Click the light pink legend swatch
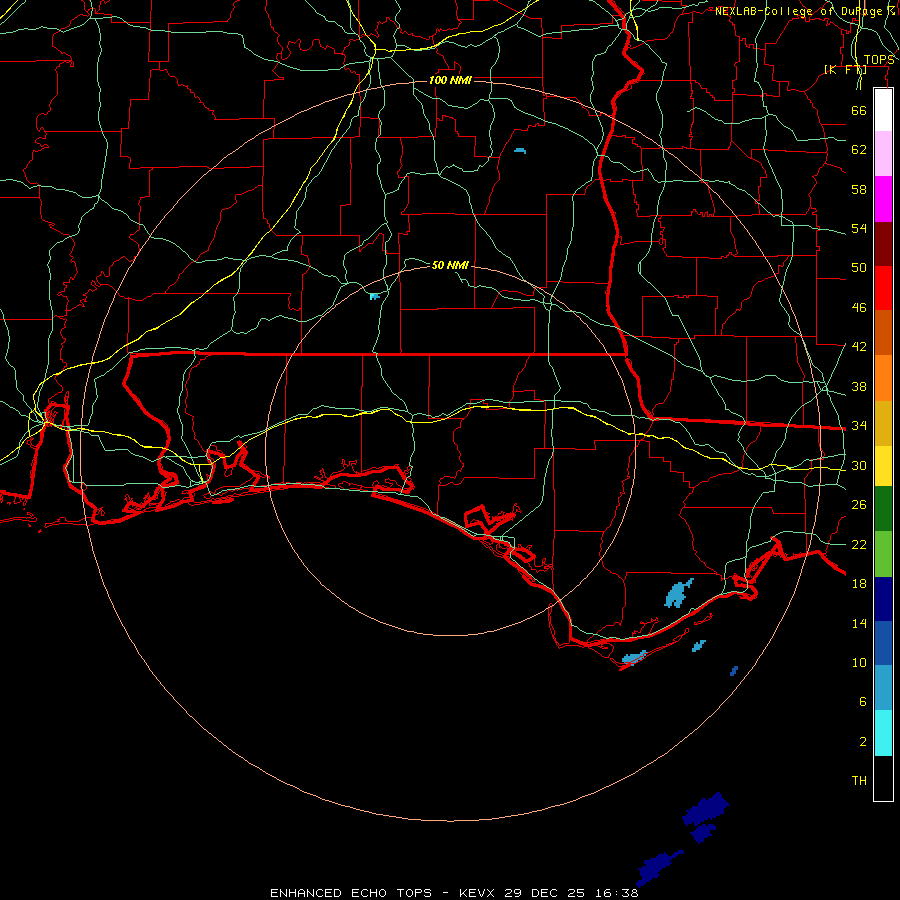The height and width of the screenshot is (900, 900). [x=883, y=154]
